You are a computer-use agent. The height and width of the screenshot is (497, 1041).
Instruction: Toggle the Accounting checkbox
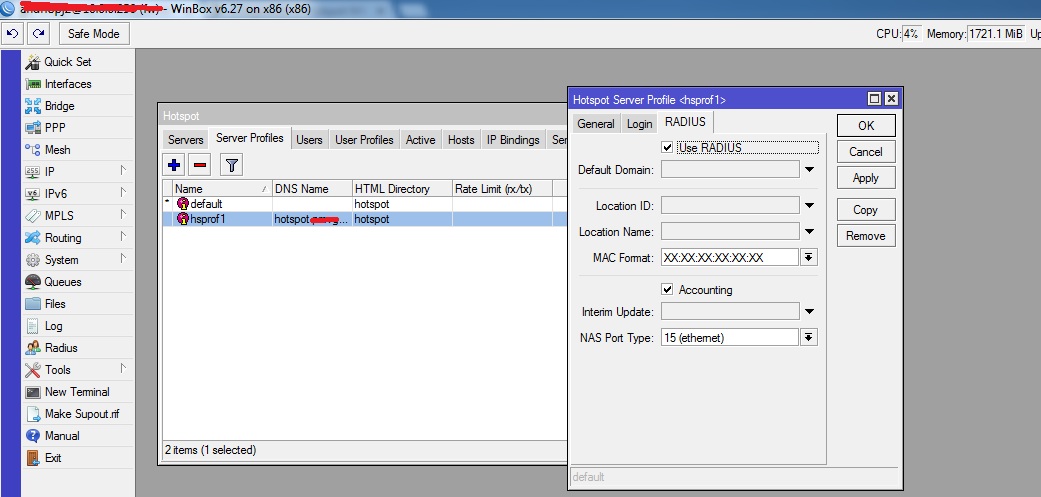click(667, 289)
